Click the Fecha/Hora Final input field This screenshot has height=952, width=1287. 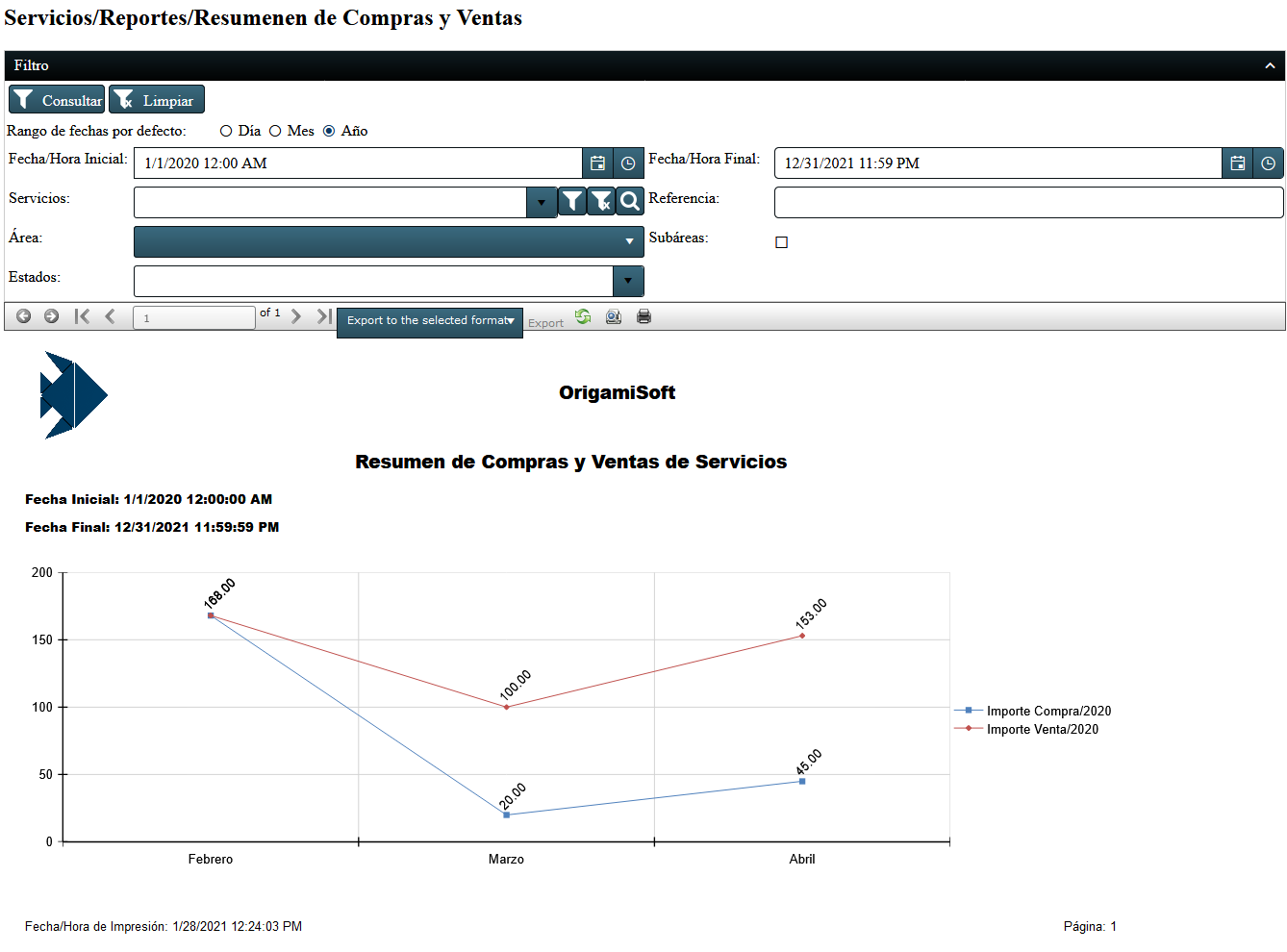998,163
